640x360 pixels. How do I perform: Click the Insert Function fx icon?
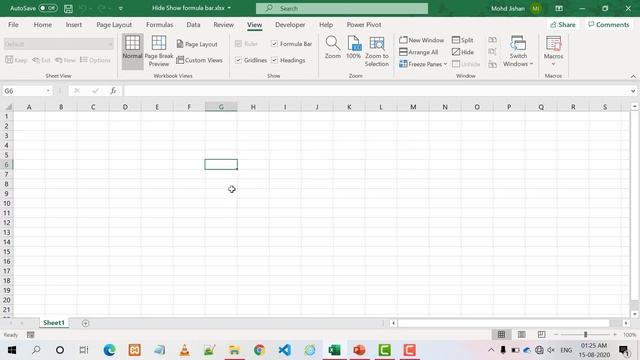pyautogui.click(x=113, y=91)
